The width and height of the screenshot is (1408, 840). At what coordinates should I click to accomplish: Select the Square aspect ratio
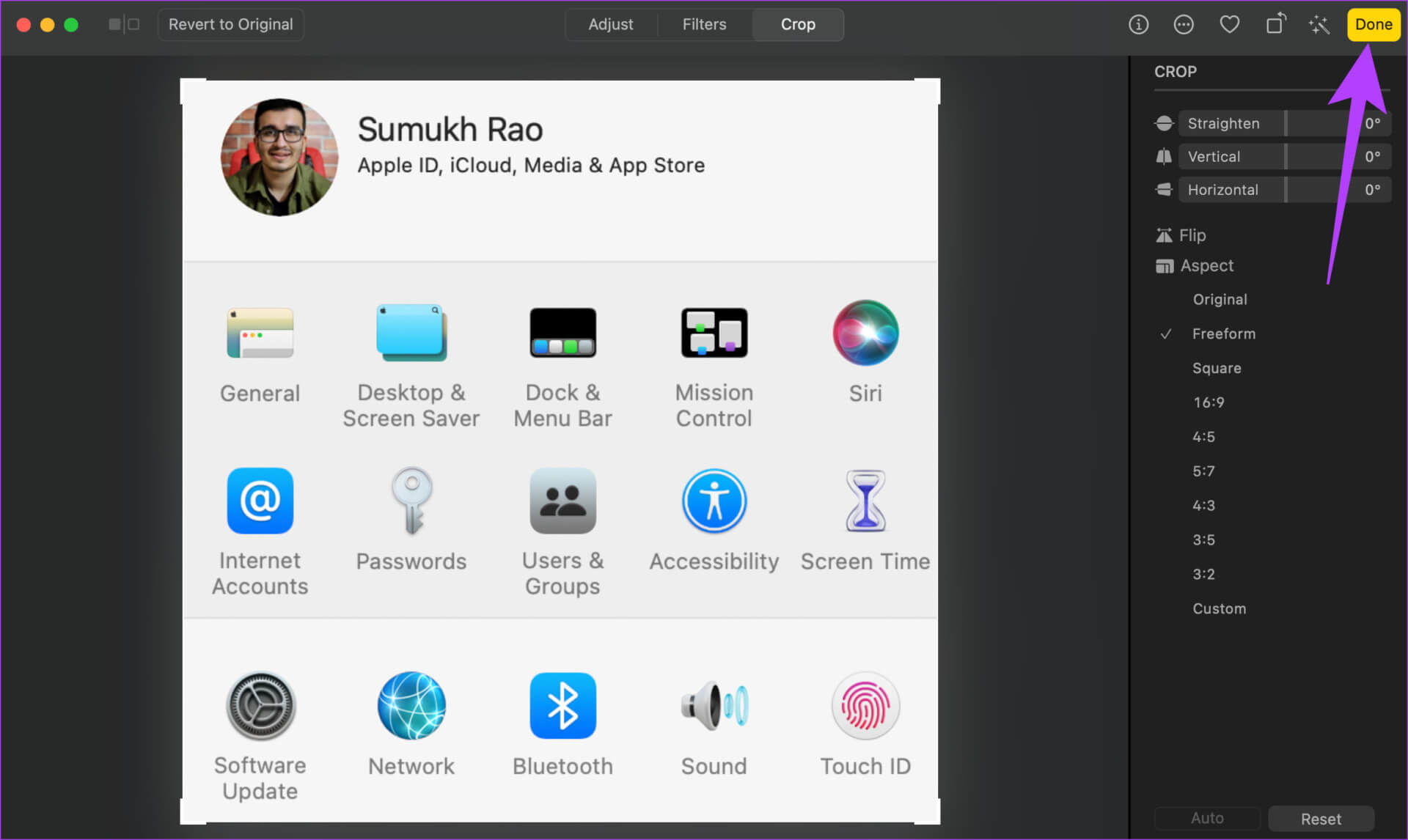[1217, 368]
